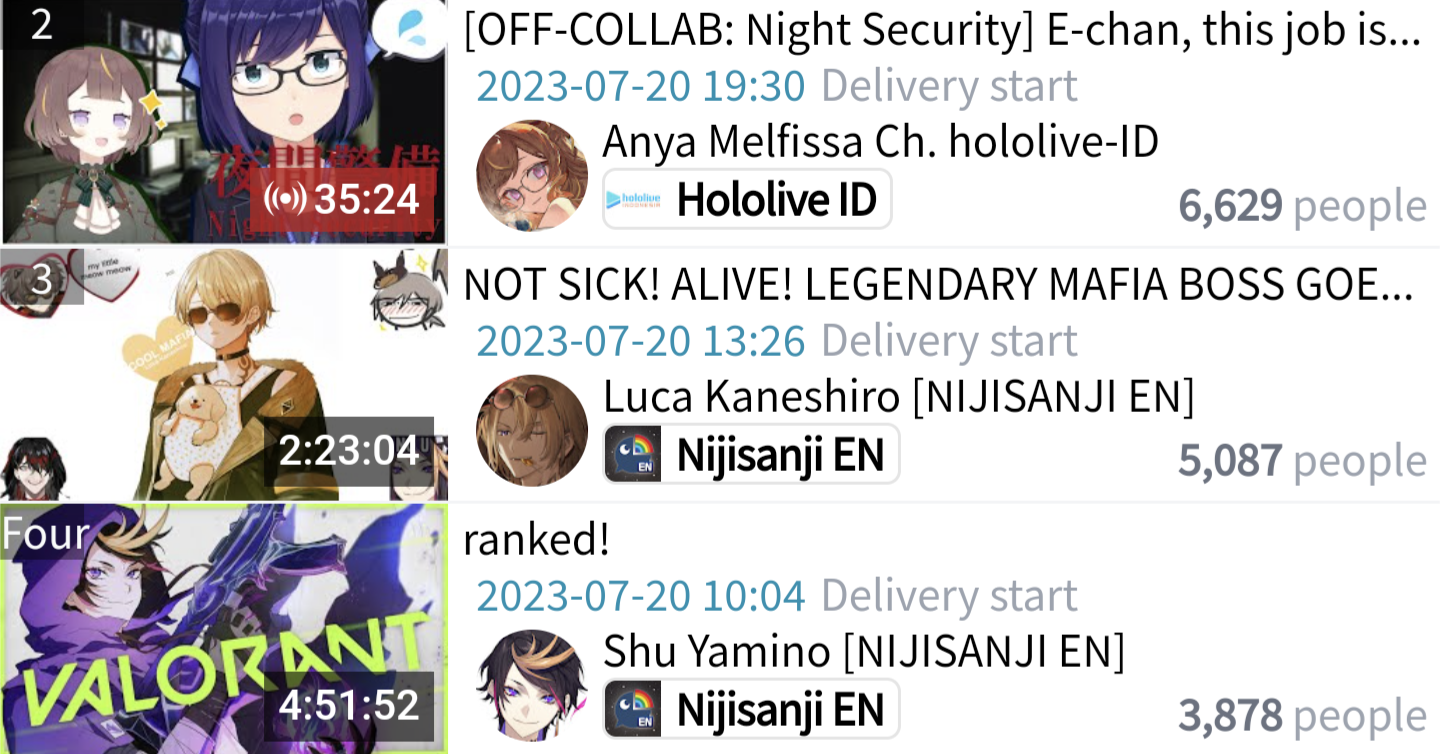Click the Nijisanji EN logo beside Luca

pyautogui.click(x=634, y=454)
